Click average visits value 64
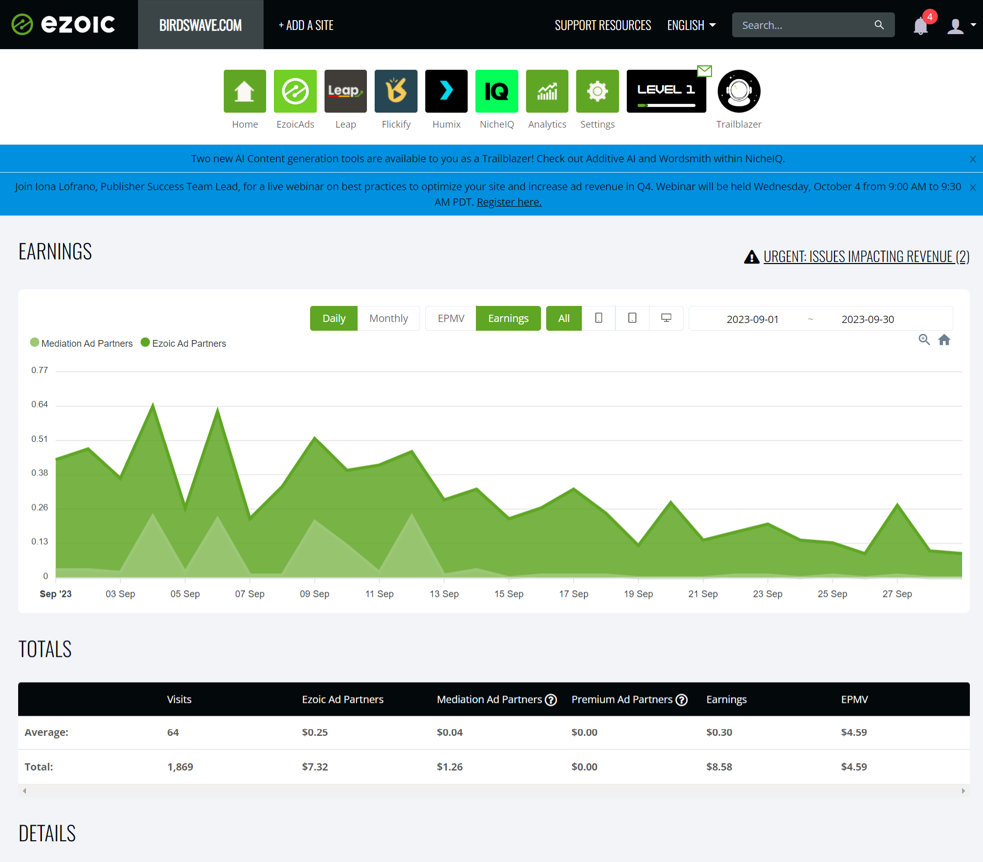This screenshot has width=983, height=862. tap(173, 732)
